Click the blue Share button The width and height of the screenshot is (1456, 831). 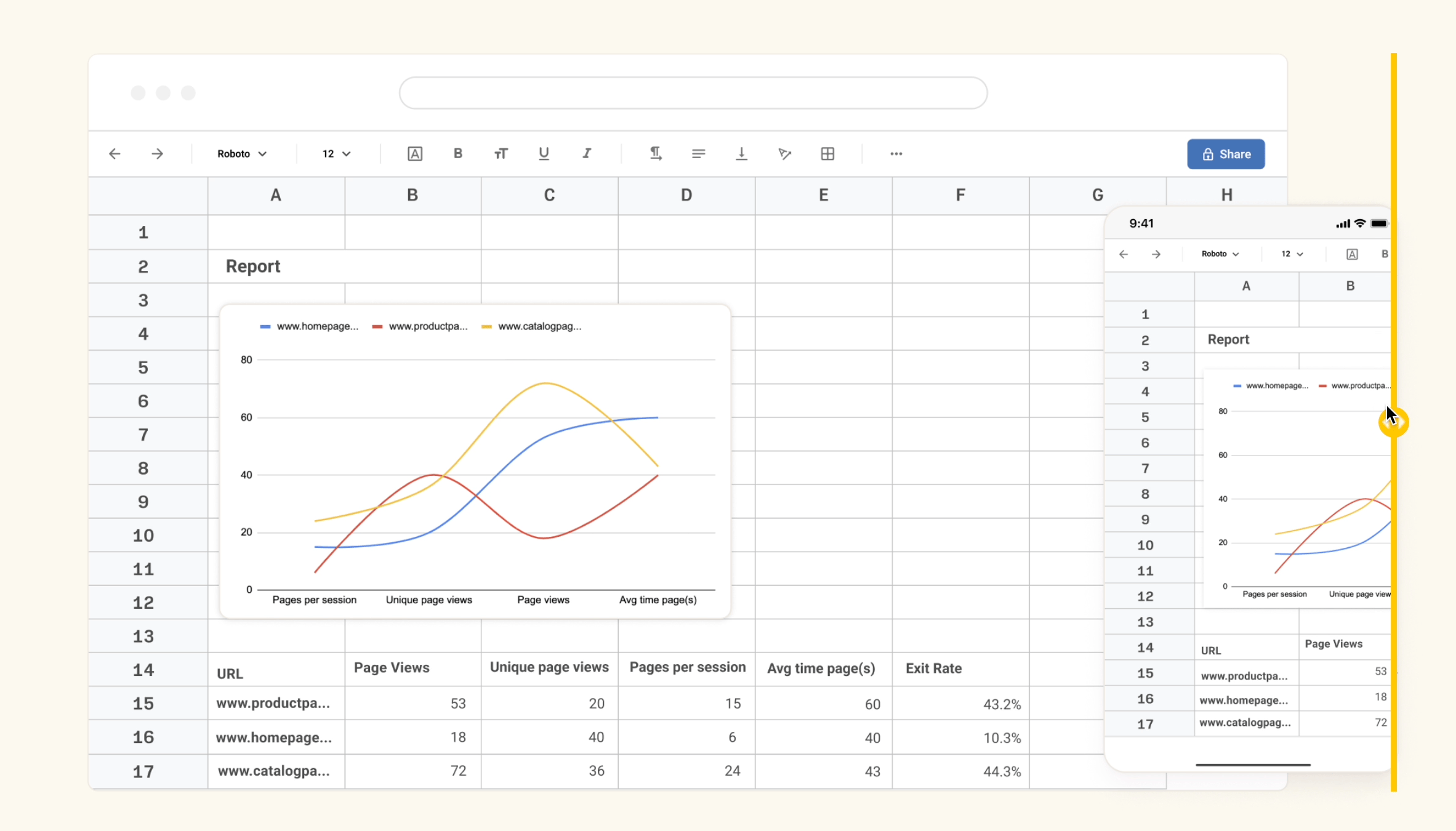[x=1225, y=155]
